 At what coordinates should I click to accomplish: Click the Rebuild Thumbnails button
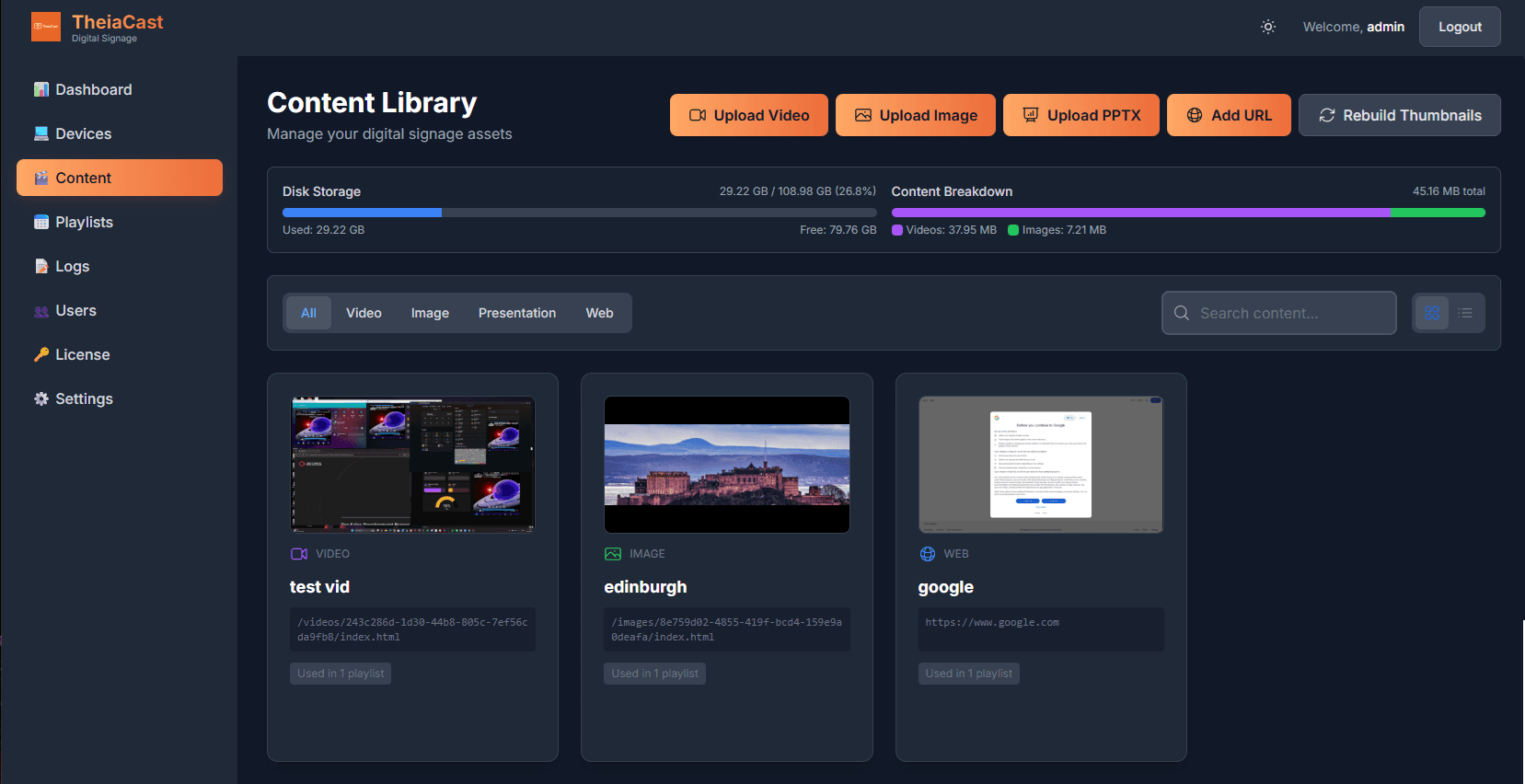(1400, 115)
